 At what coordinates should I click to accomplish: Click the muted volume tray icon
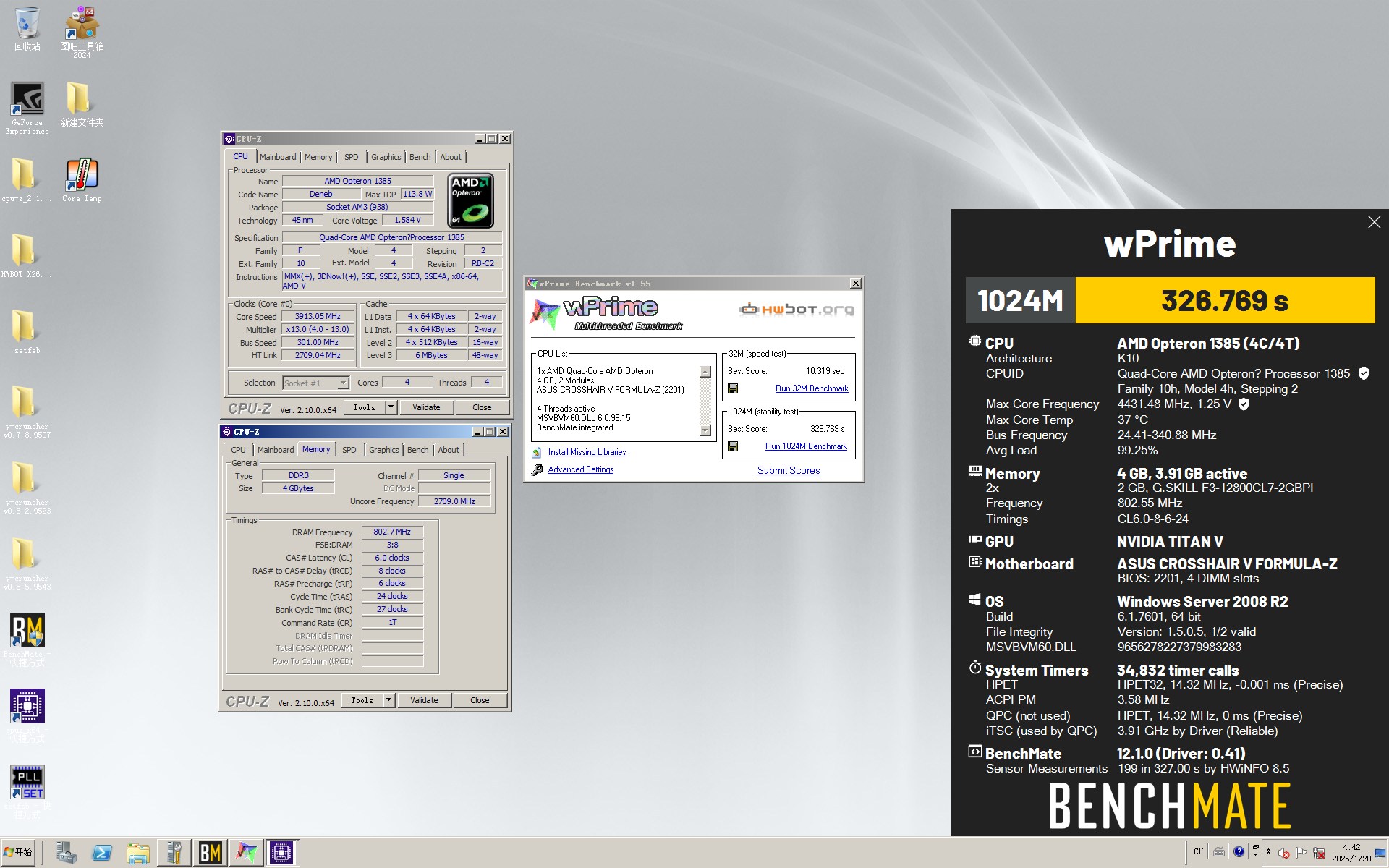[1284, 853]
